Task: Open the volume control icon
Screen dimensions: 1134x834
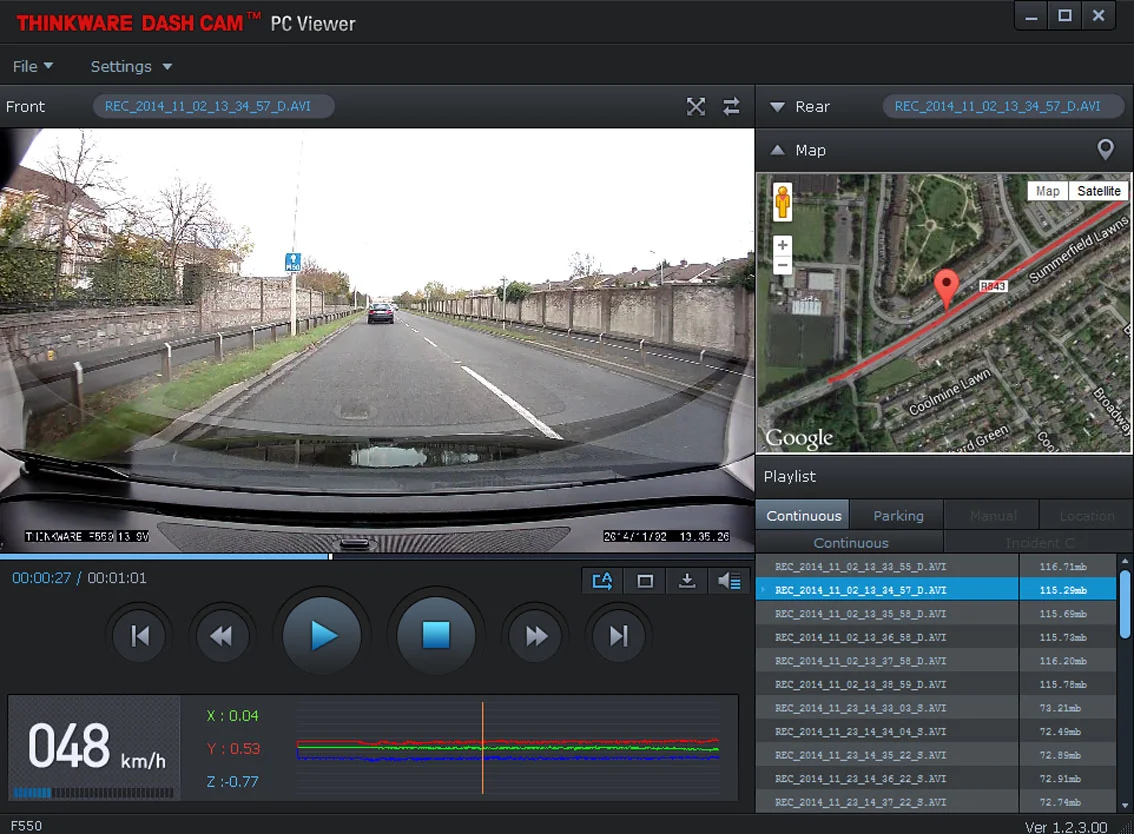Action: pos(729,581)
